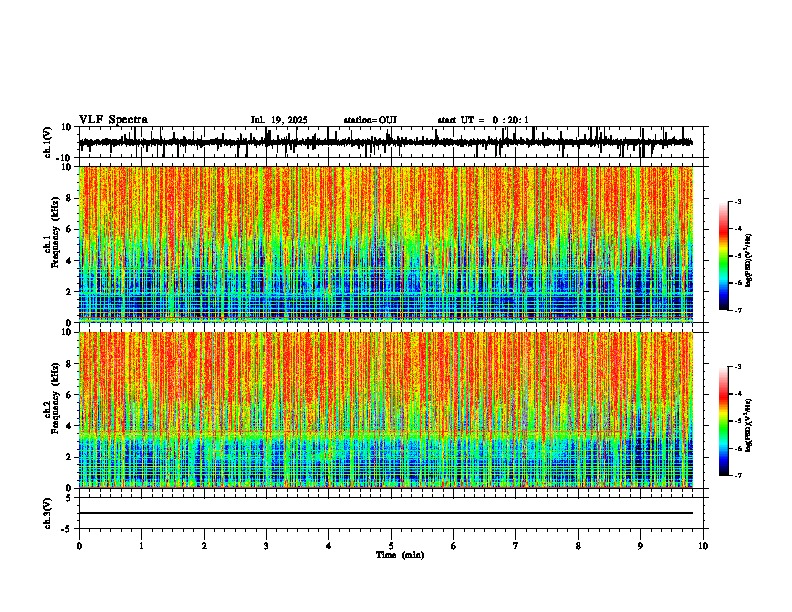Click the flat ch.3 voltage line
Screen dimensions: 792x612
pos(386,513)
